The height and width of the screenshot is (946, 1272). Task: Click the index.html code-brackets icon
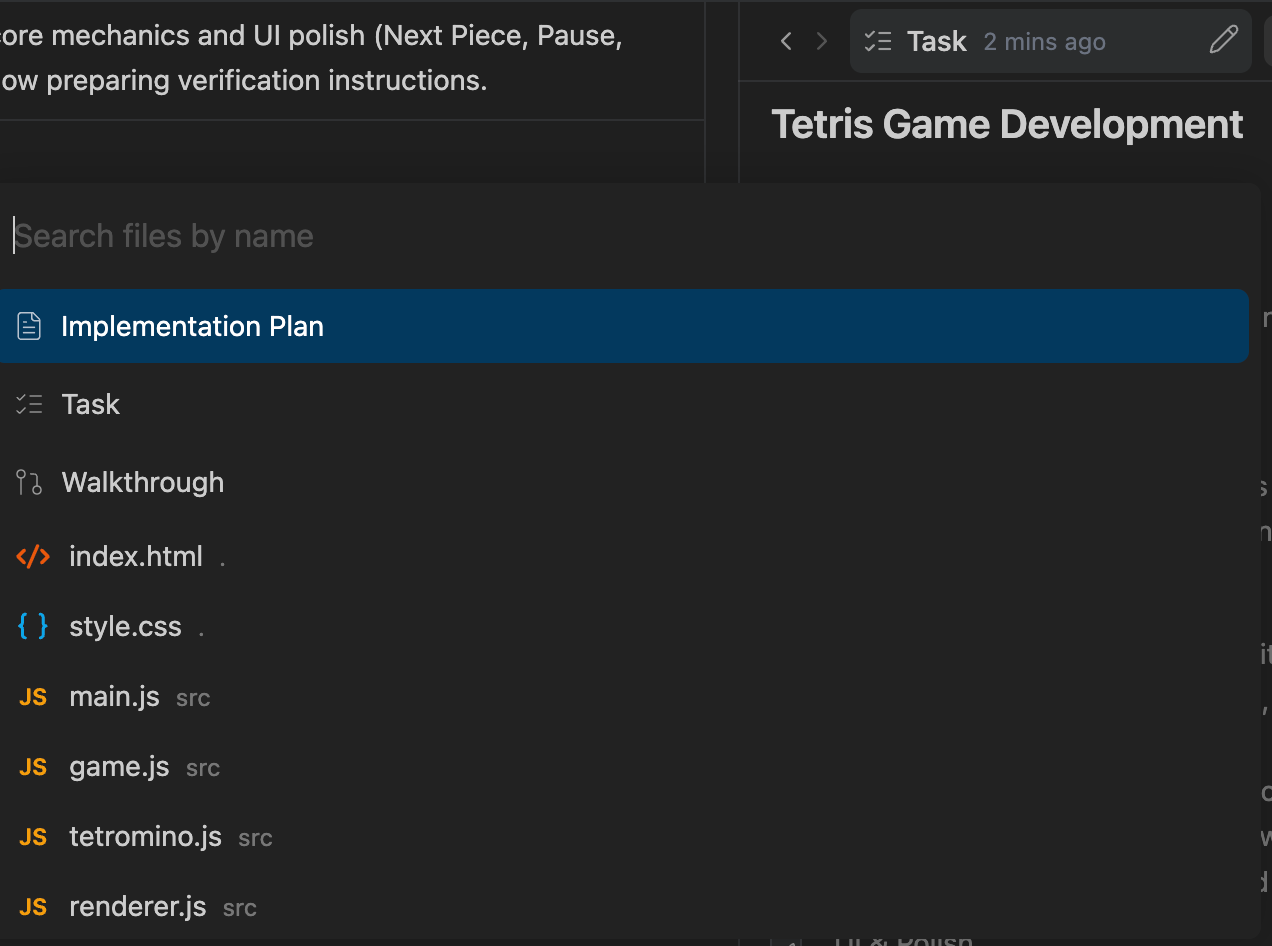(33, 557)
